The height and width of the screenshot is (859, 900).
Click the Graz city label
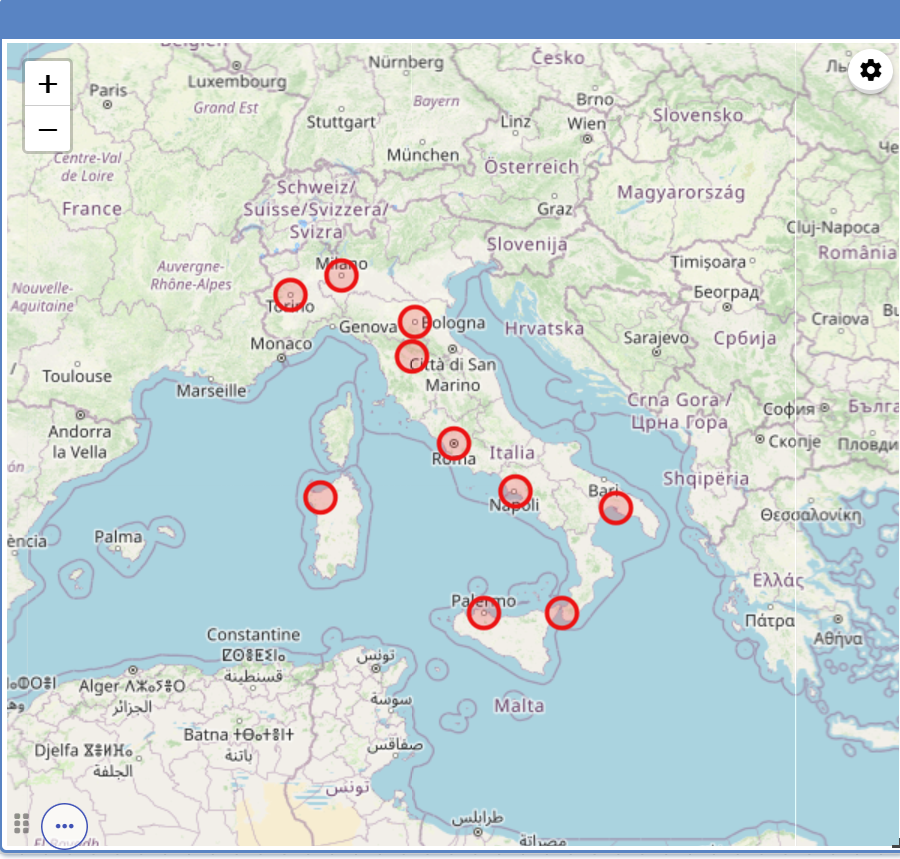(554, 209)
